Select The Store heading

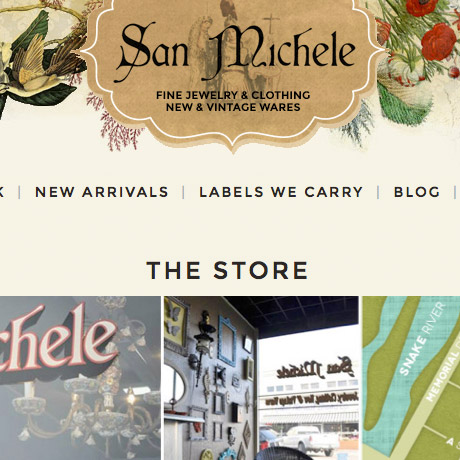point(227,270)
